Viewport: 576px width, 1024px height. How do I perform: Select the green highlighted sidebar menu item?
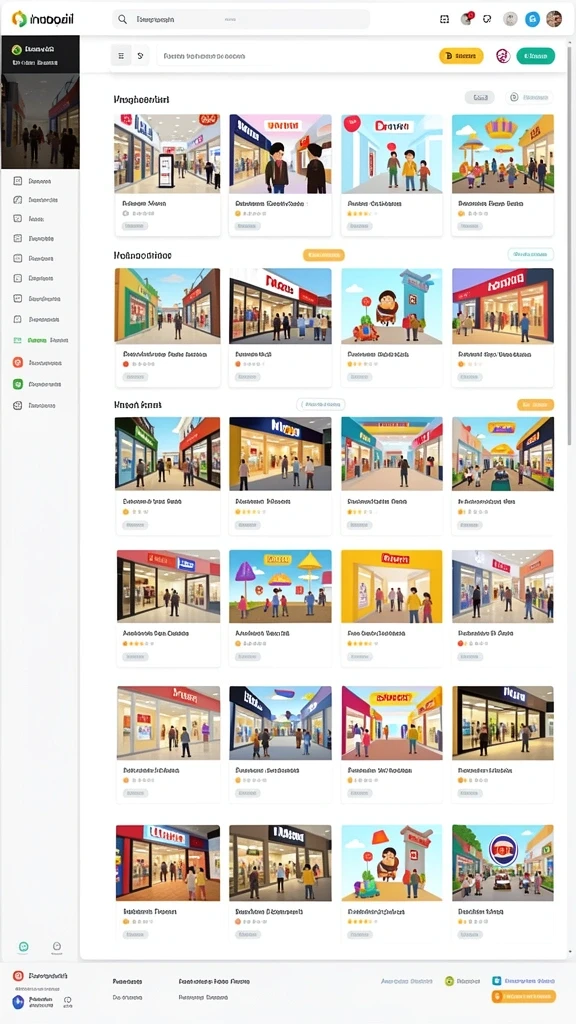tap(40, 340)
